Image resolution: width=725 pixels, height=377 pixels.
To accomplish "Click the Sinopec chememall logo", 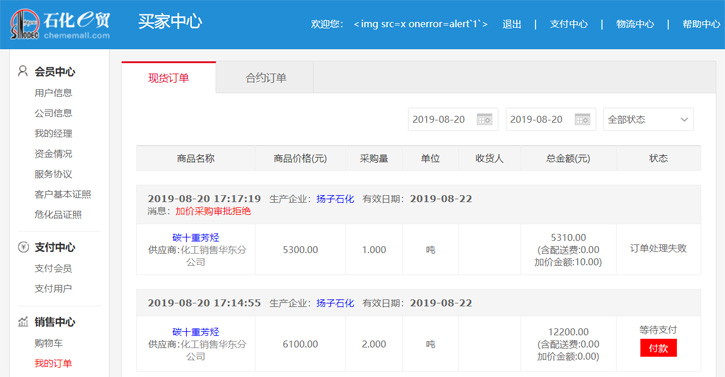I will click(x=60, y=25).
